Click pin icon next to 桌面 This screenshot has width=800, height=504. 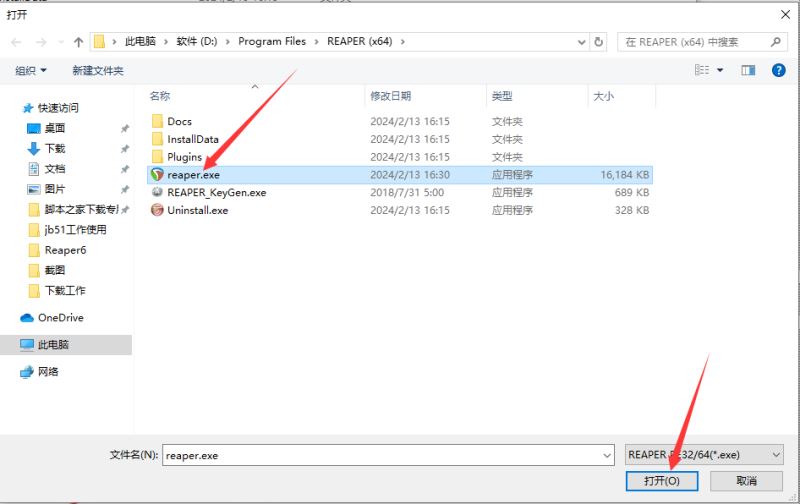pyautogui.click(x=124, y=129)
